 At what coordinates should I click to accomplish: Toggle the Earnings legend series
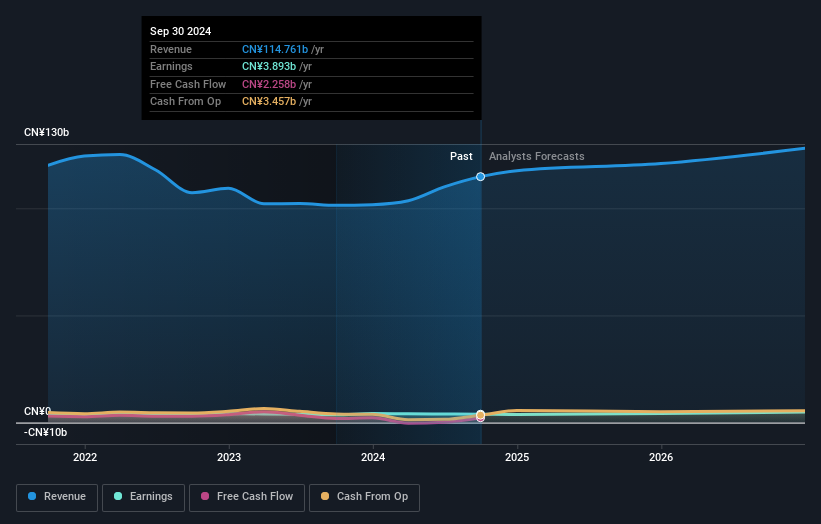click(143, 497)
